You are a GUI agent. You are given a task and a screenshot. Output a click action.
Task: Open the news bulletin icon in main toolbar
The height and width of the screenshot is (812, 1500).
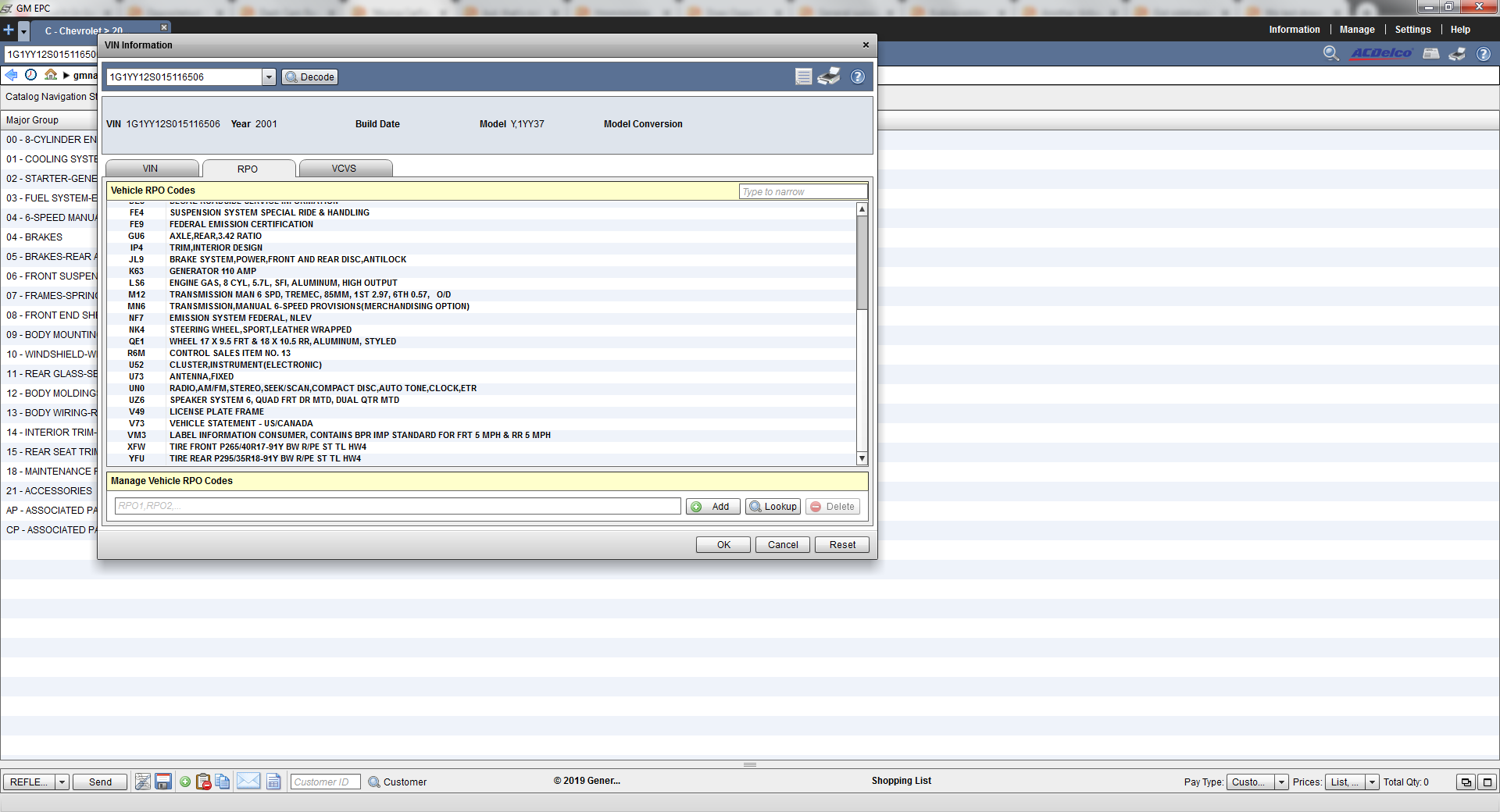[1431, 53]
